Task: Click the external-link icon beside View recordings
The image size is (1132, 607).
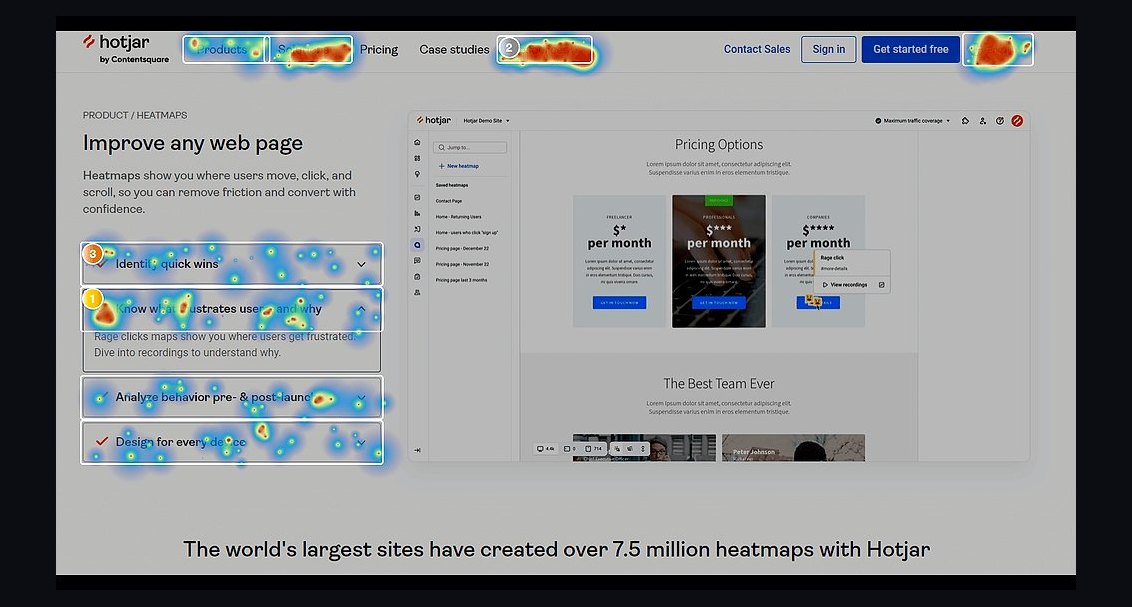Action: pyautogui.click(x=881, y=284)
